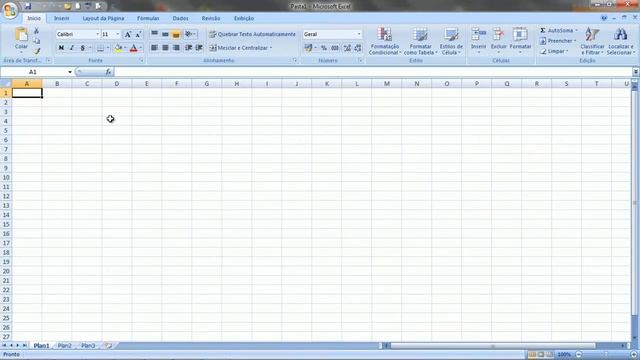Align text to middle vertically

tap(165, 34)
